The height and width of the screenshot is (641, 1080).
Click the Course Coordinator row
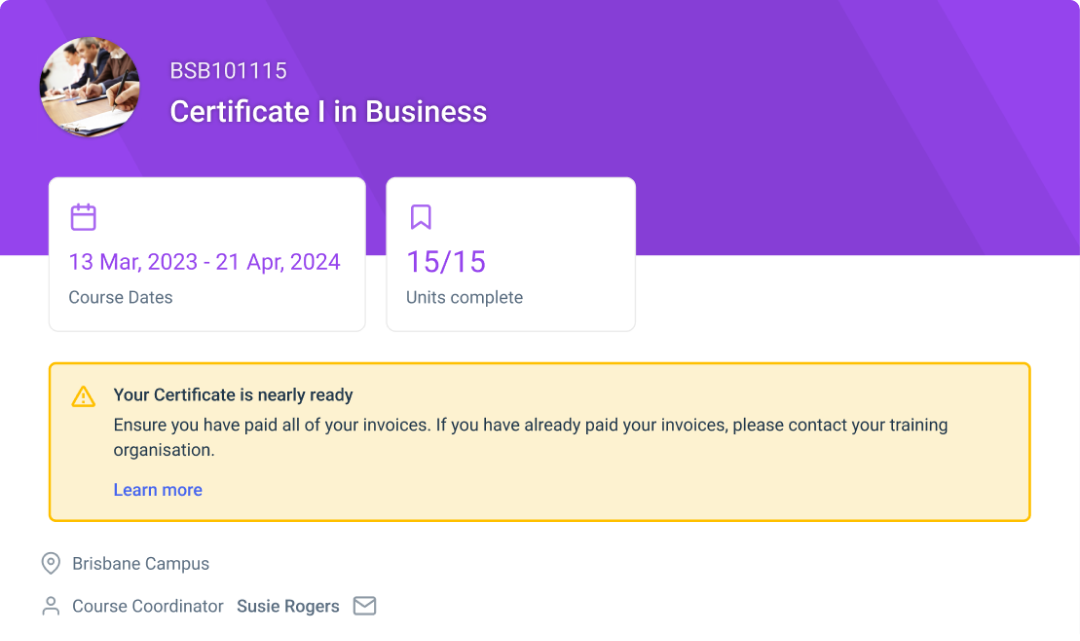147,605
